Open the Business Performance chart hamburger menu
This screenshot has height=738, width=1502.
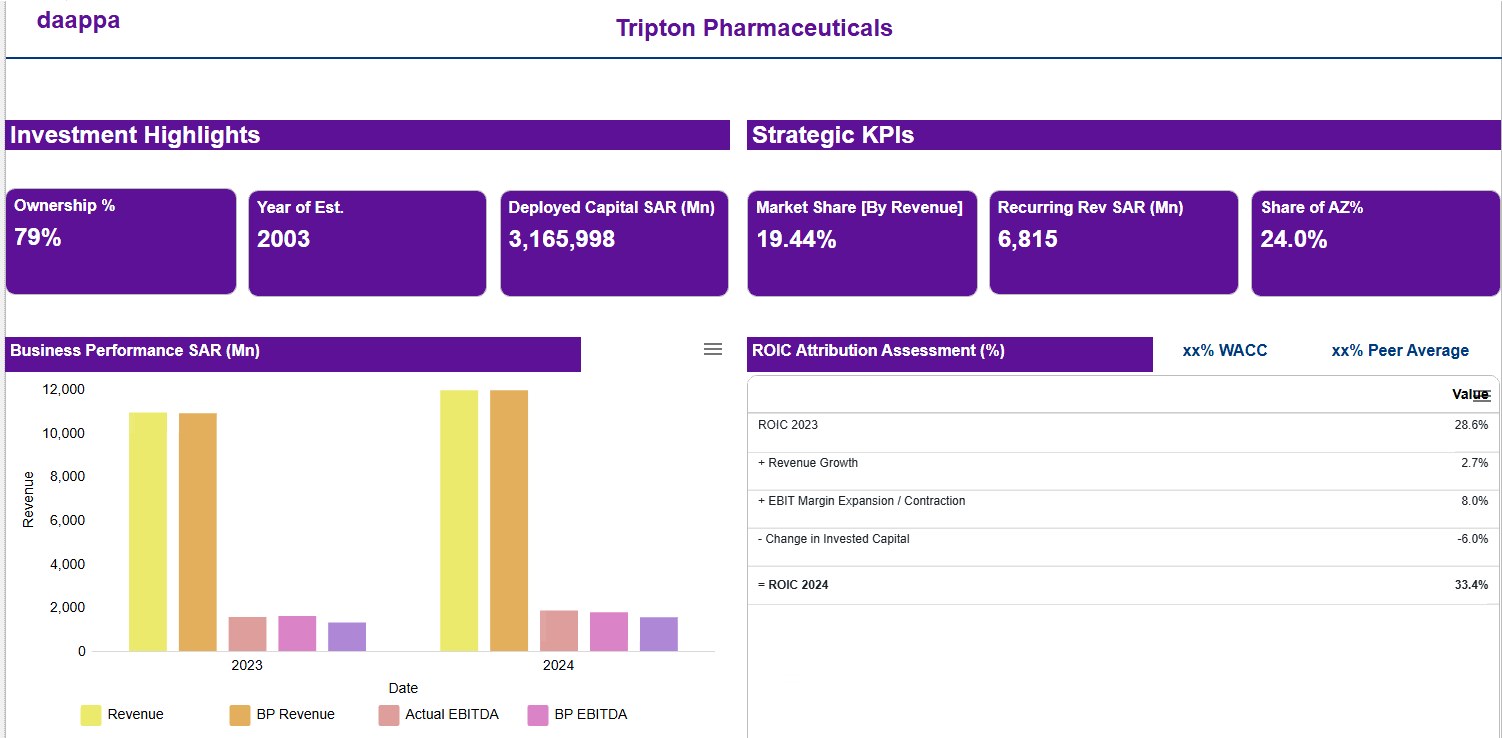[713, 349]
